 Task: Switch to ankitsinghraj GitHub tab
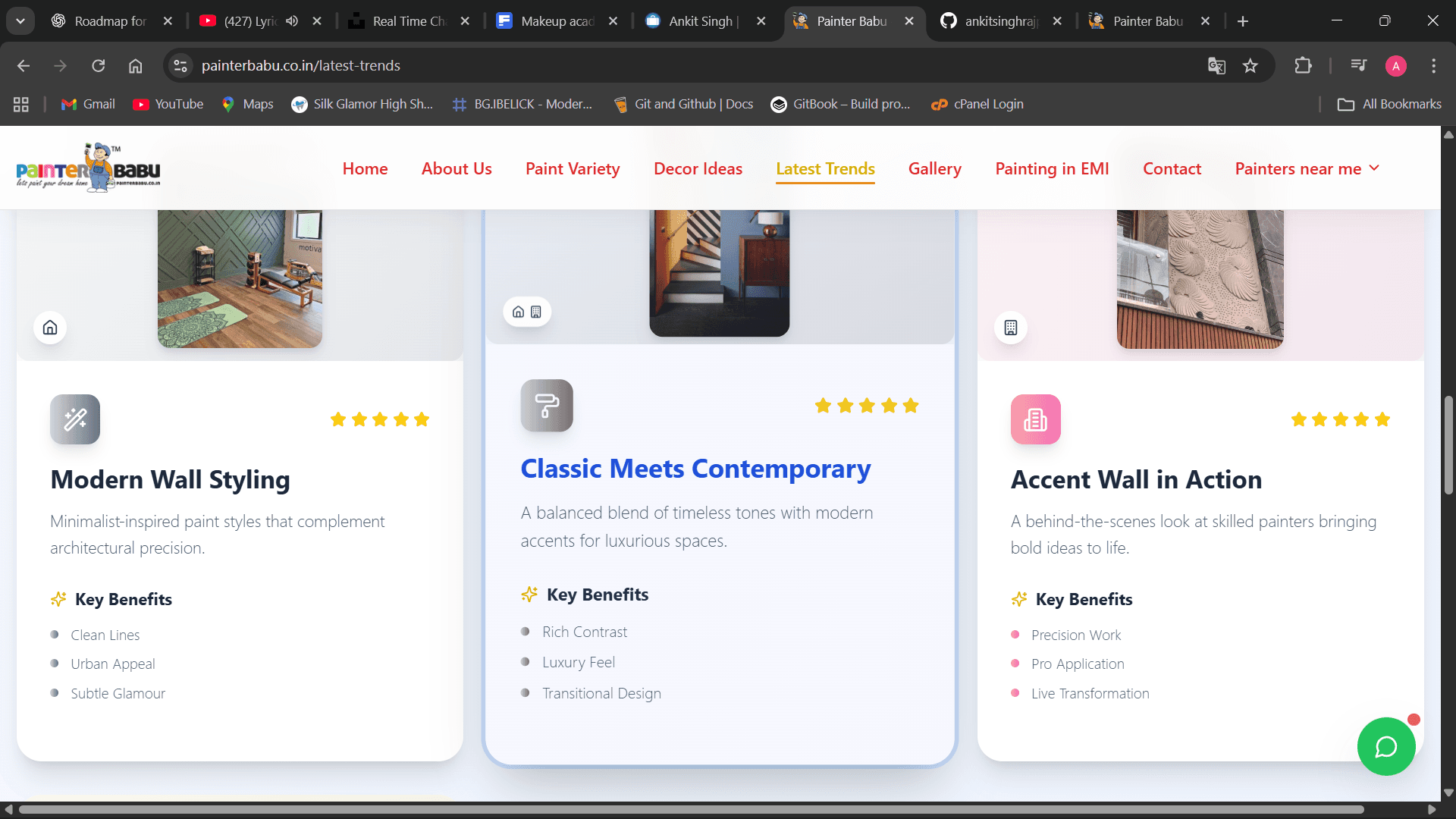coord(999,21)
